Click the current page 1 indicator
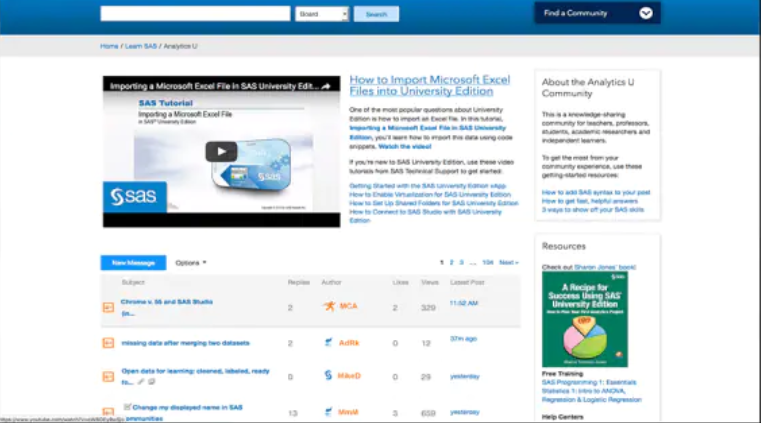 (x=442, y=262)
